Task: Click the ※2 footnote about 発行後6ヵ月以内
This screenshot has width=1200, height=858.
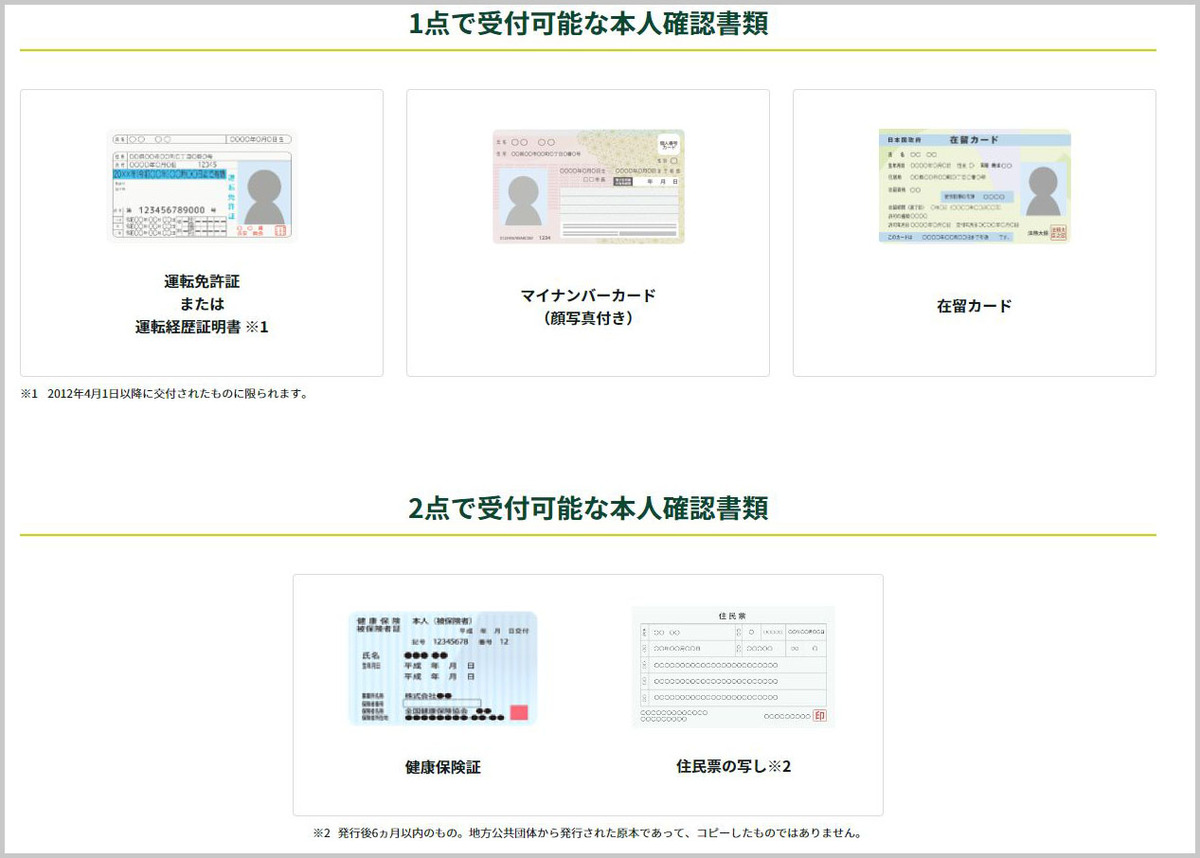Action: tap(587, 832)
